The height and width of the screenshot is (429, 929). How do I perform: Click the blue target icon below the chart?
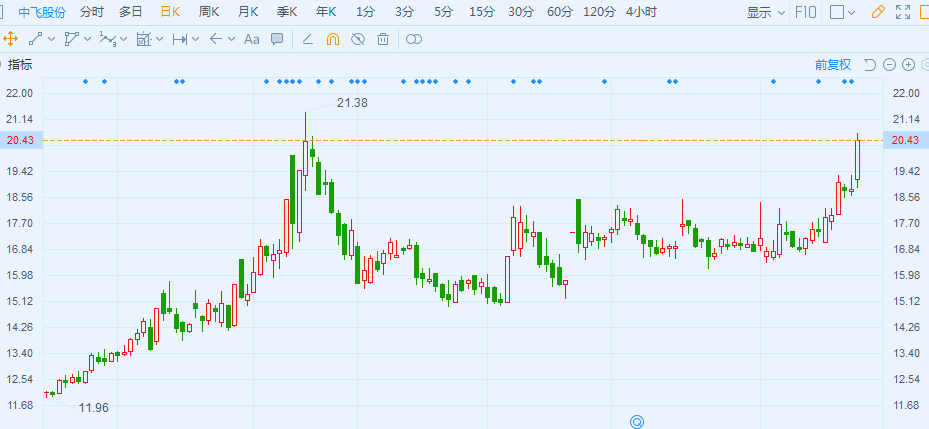point(637,422)
